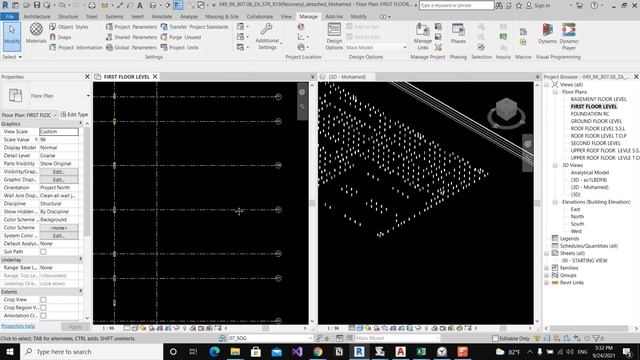Switch to the View ribbon tab
This screenshot has width=640, height=360.
(x=286, y=16)
